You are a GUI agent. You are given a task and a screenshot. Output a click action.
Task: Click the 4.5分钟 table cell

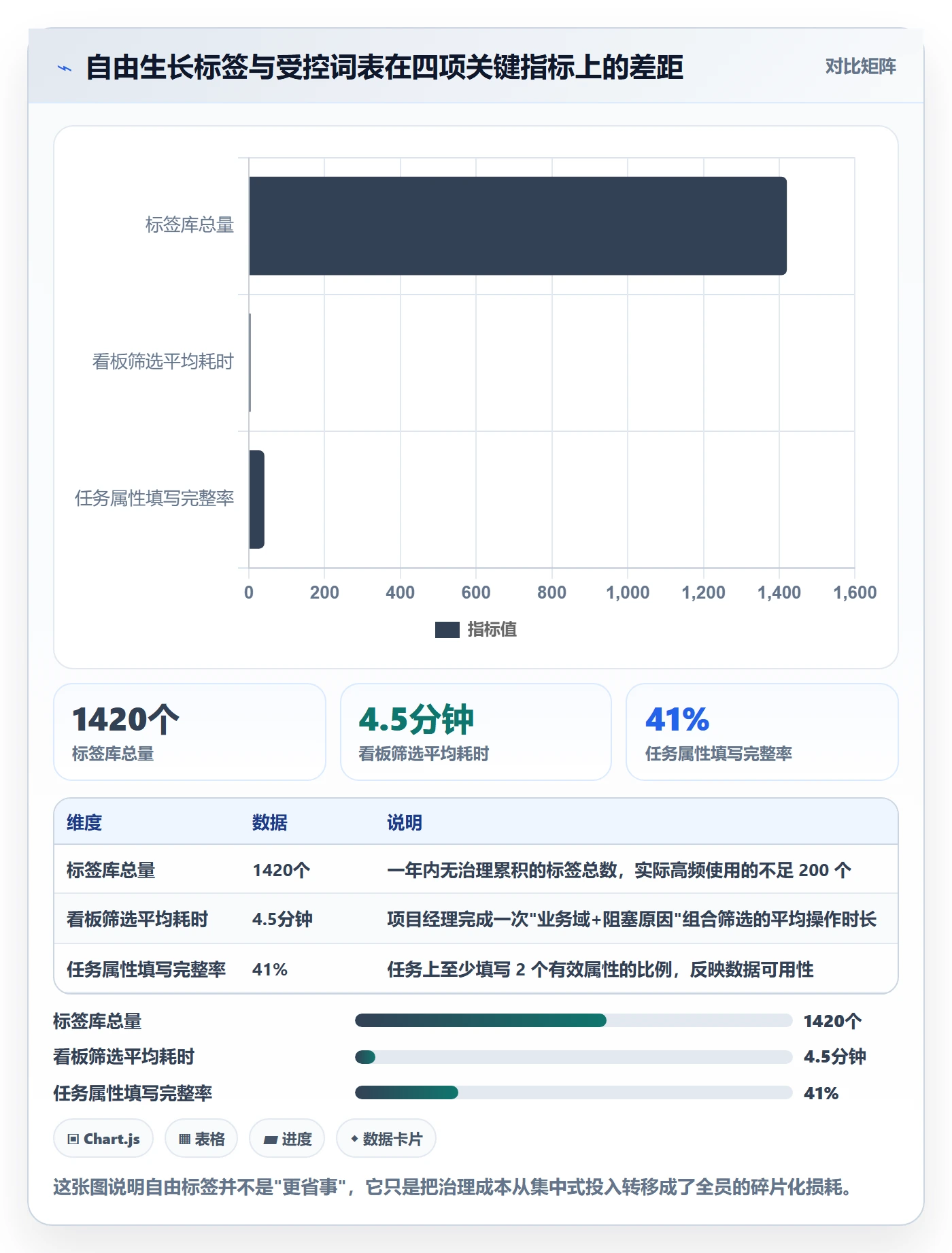point(282,919)
